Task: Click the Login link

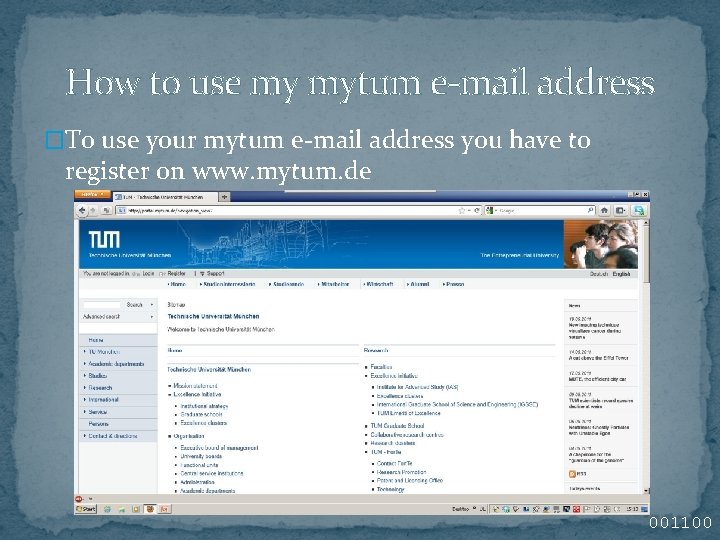Action: (x=148, y=274)
